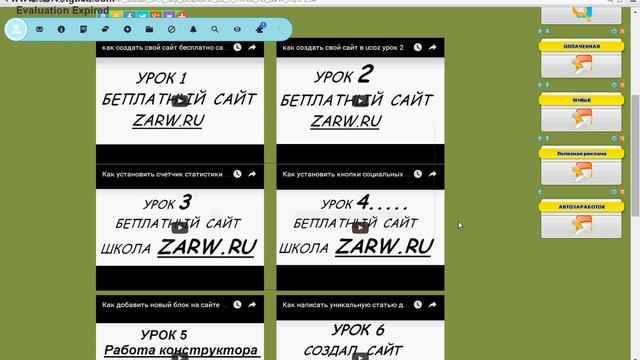Open video title 'как создать свой сайт в ucoz урок 2'
This screenshot has width=640, height=360.
(343, 47)
